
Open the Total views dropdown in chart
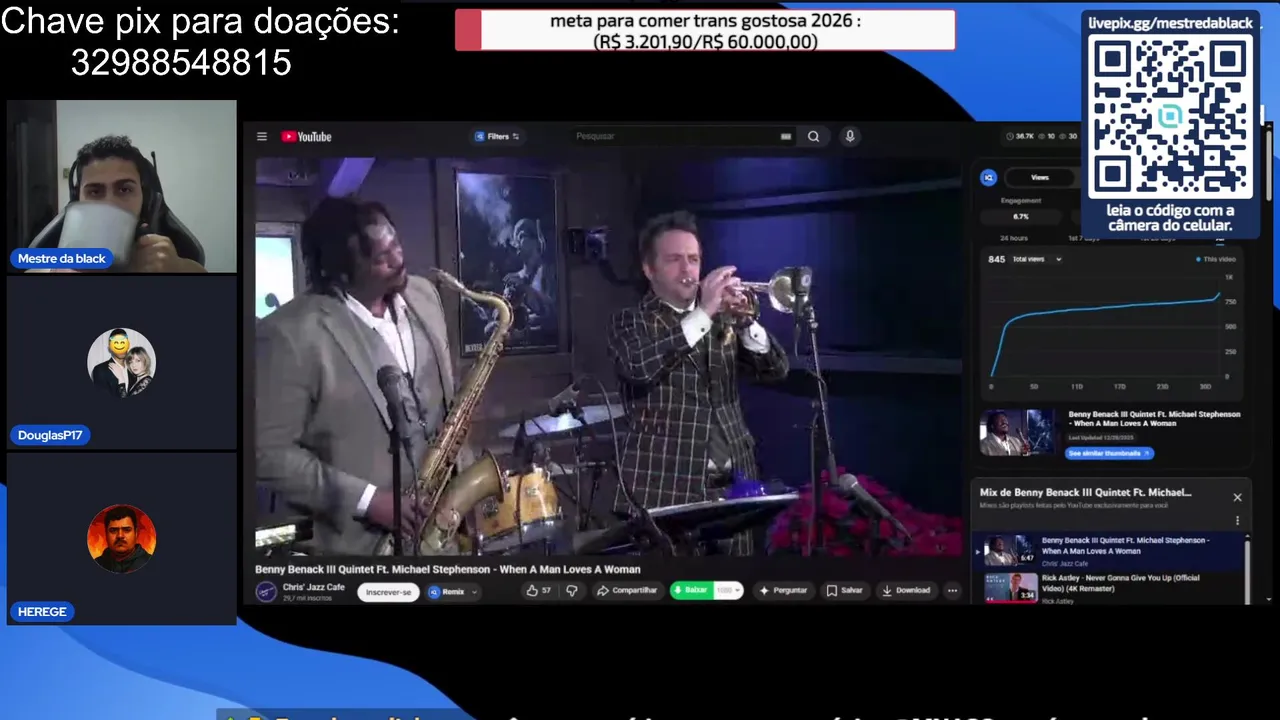pyautogui.click(x=1036, y=259)
